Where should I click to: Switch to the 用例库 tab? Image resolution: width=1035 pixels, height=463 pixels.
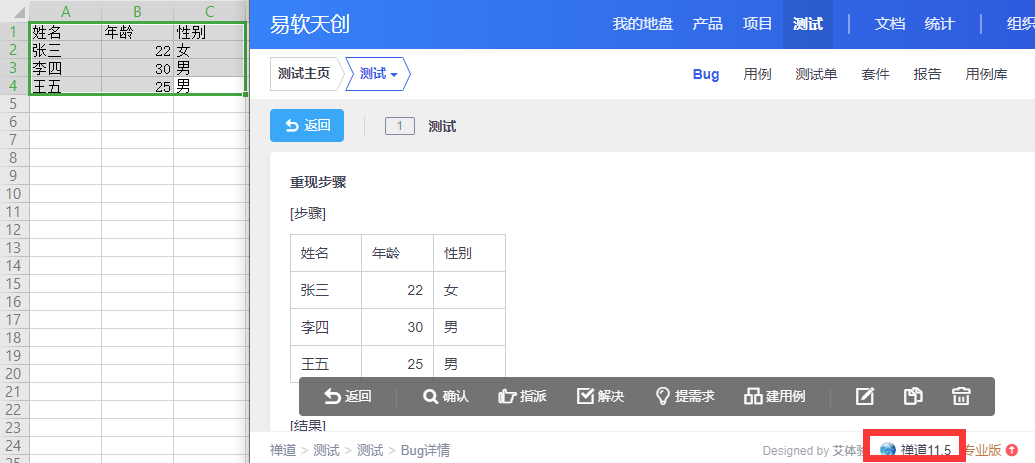[986, 74]
